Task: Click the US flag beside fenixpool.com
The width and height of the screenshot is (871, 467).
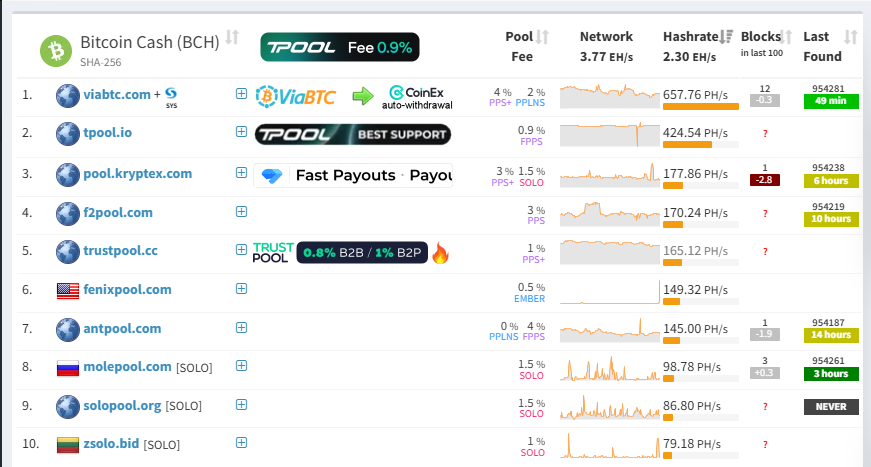Action: tap(68, 290)
